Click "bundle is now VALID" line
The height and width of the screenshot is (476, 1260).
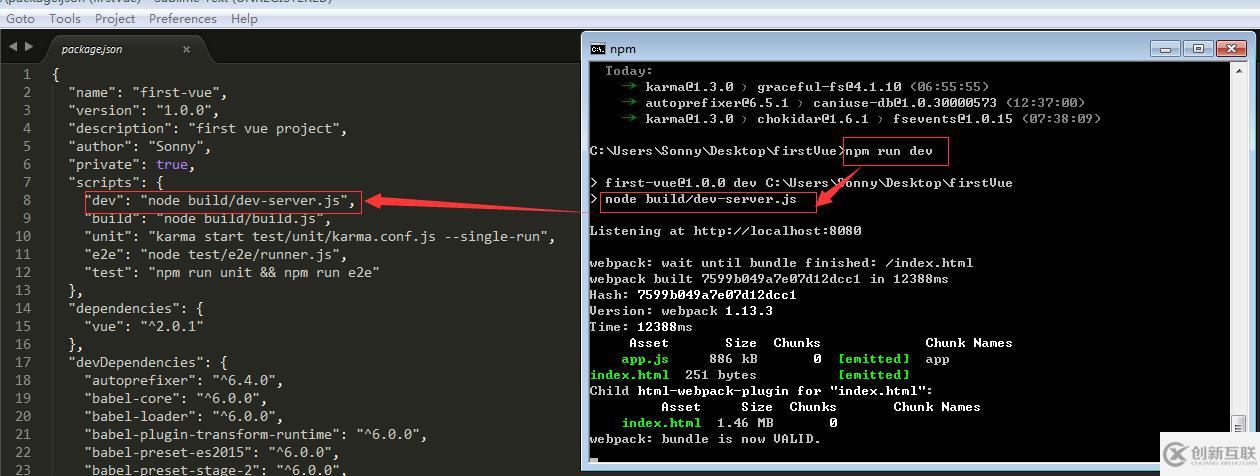tap(705, 439)
